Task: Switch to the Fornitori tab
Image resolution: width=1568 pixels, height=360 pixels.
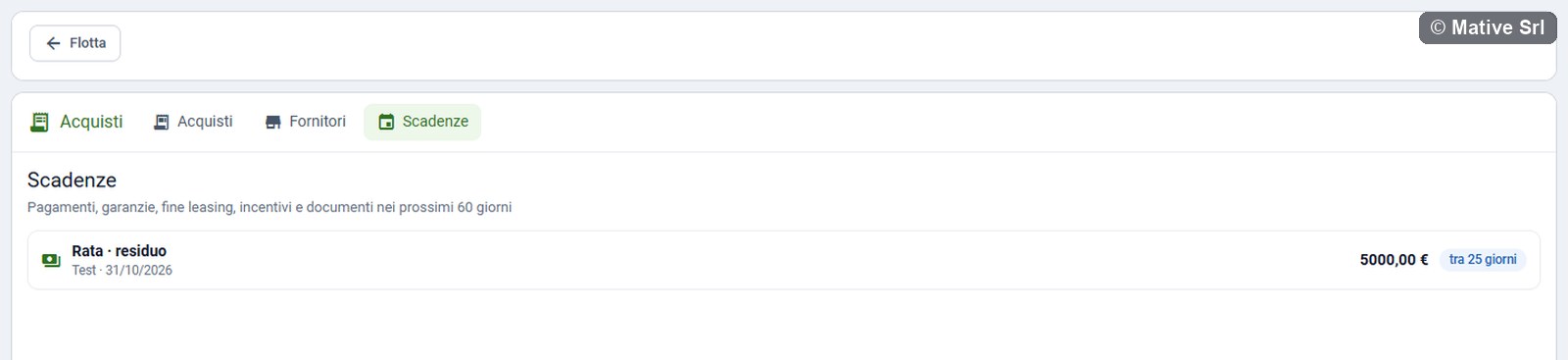Action: [305, 122]
